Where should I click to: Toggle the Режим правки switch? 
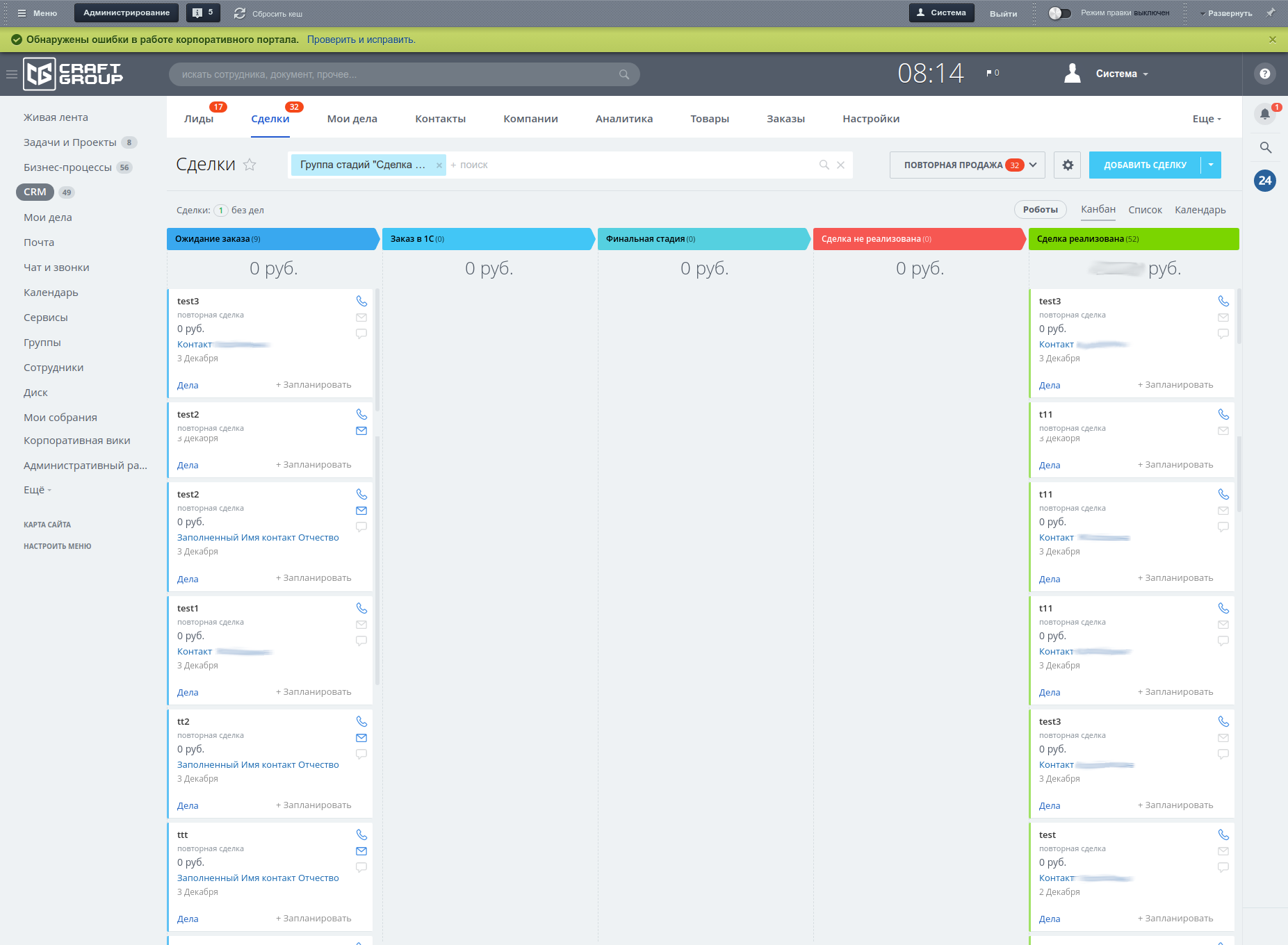point(1059,13)
